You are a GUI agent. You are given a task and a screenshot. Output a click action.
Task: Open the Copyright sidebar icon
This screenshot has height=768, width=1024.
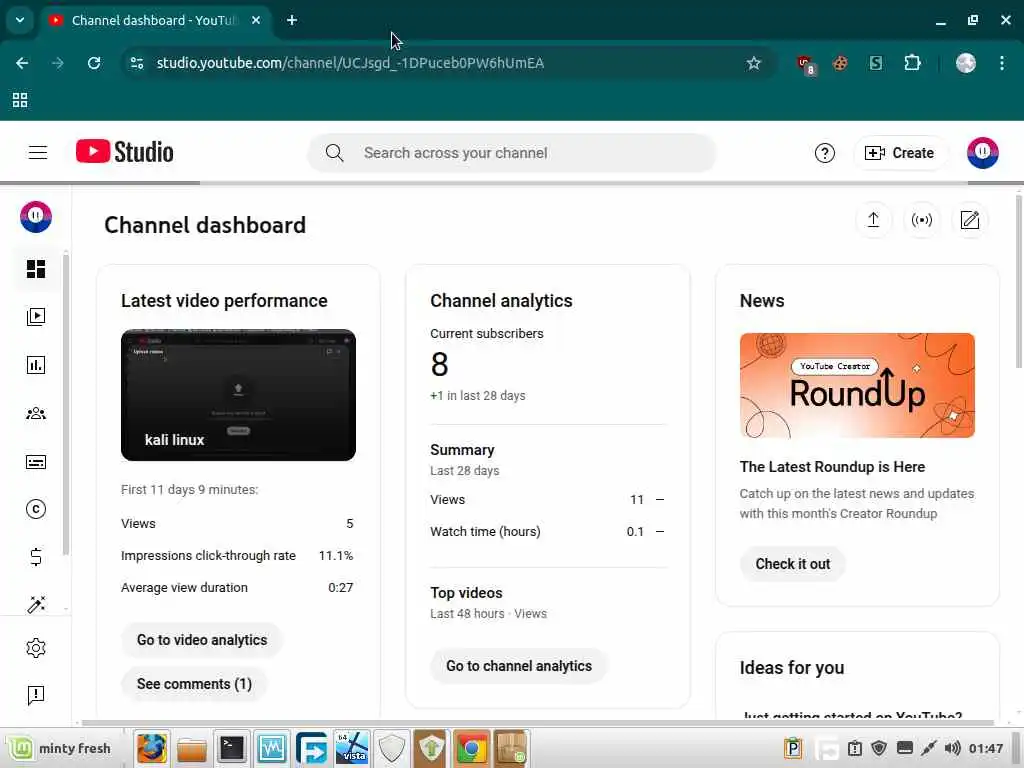coord(36,509)
